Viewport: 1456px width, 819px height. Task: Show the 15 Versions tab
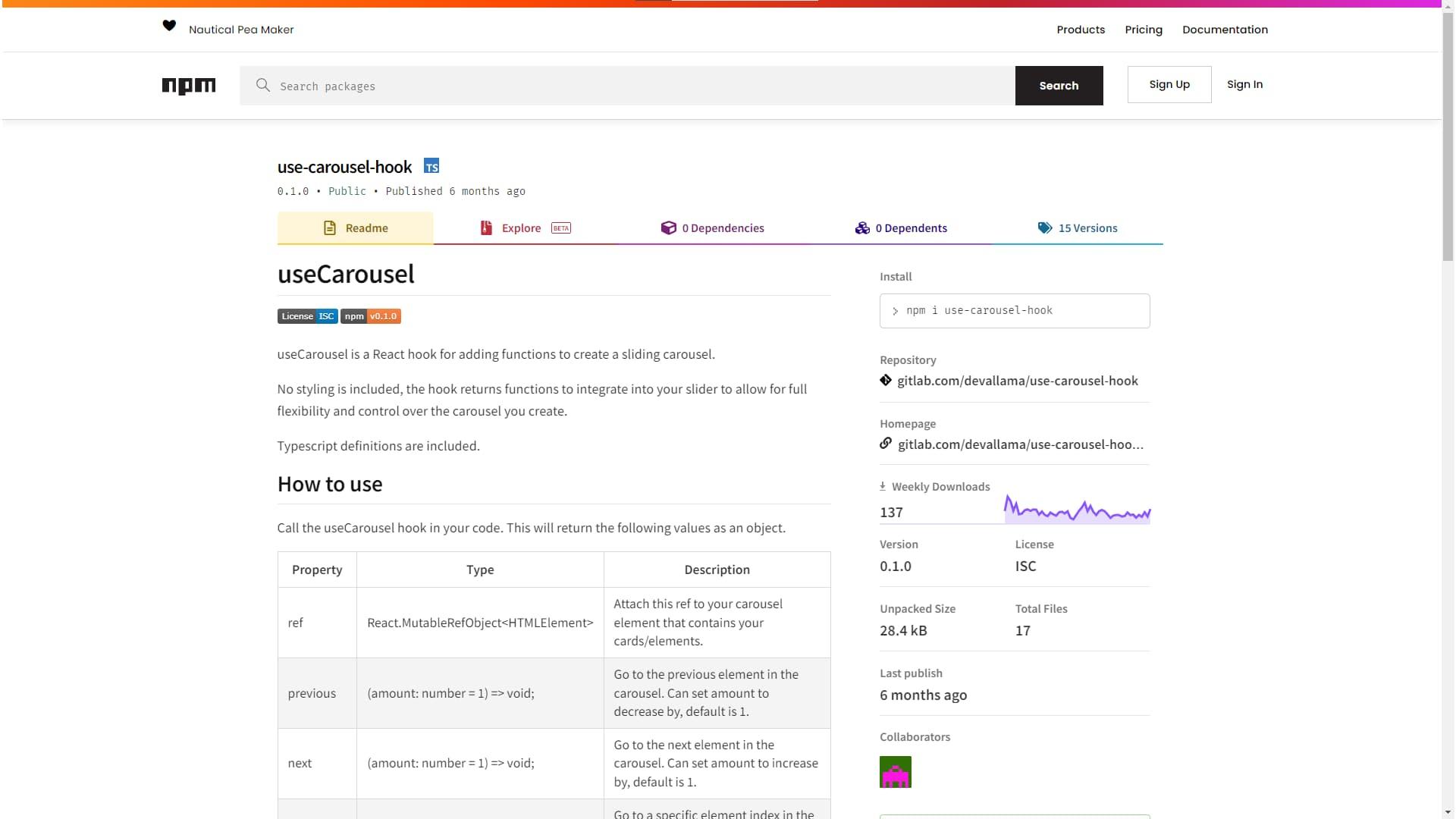tap(1077, 228)
